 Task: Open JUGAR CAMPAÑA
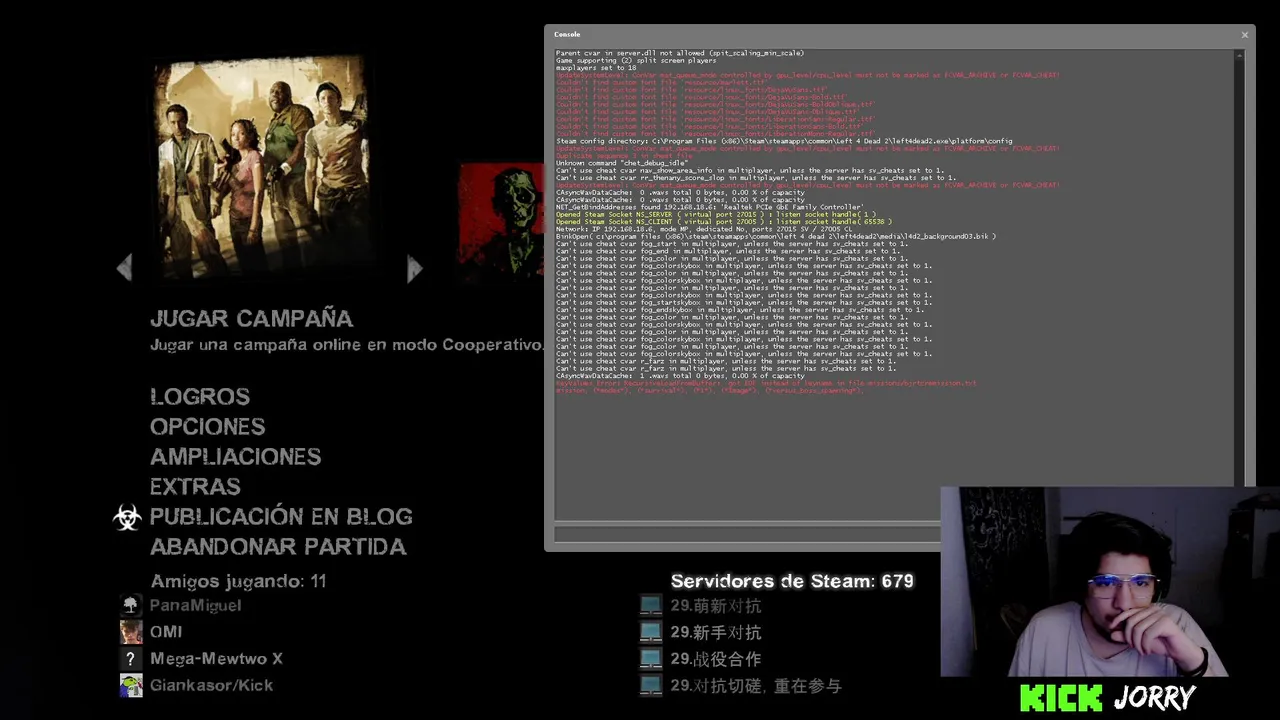click(251, 318)
